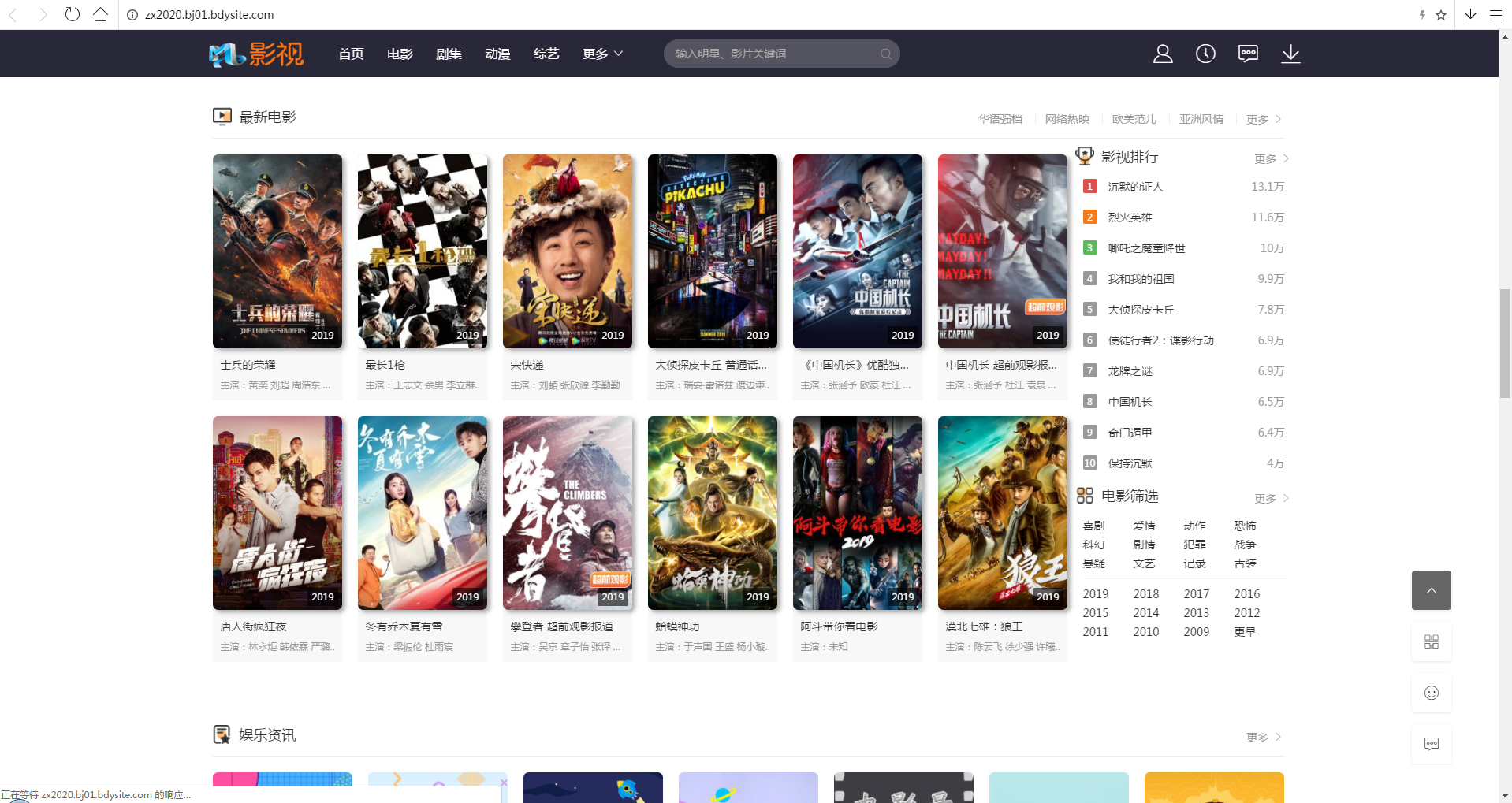Expand 更多 beside 娱乐资讯
Viewport: 1512px width, 803px height.
tap(1263, 737)
